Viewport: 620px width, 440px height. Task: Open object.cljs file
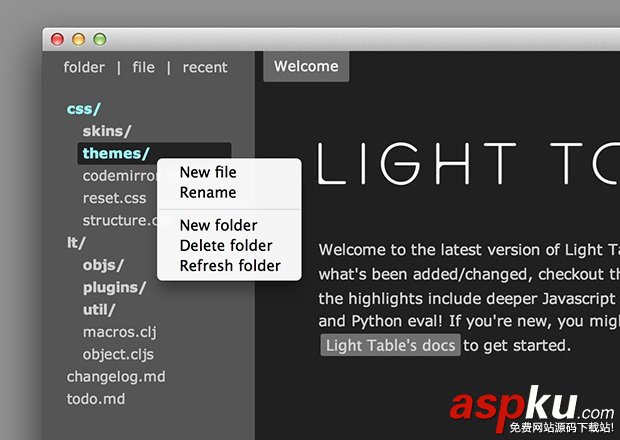click(118, 354)
